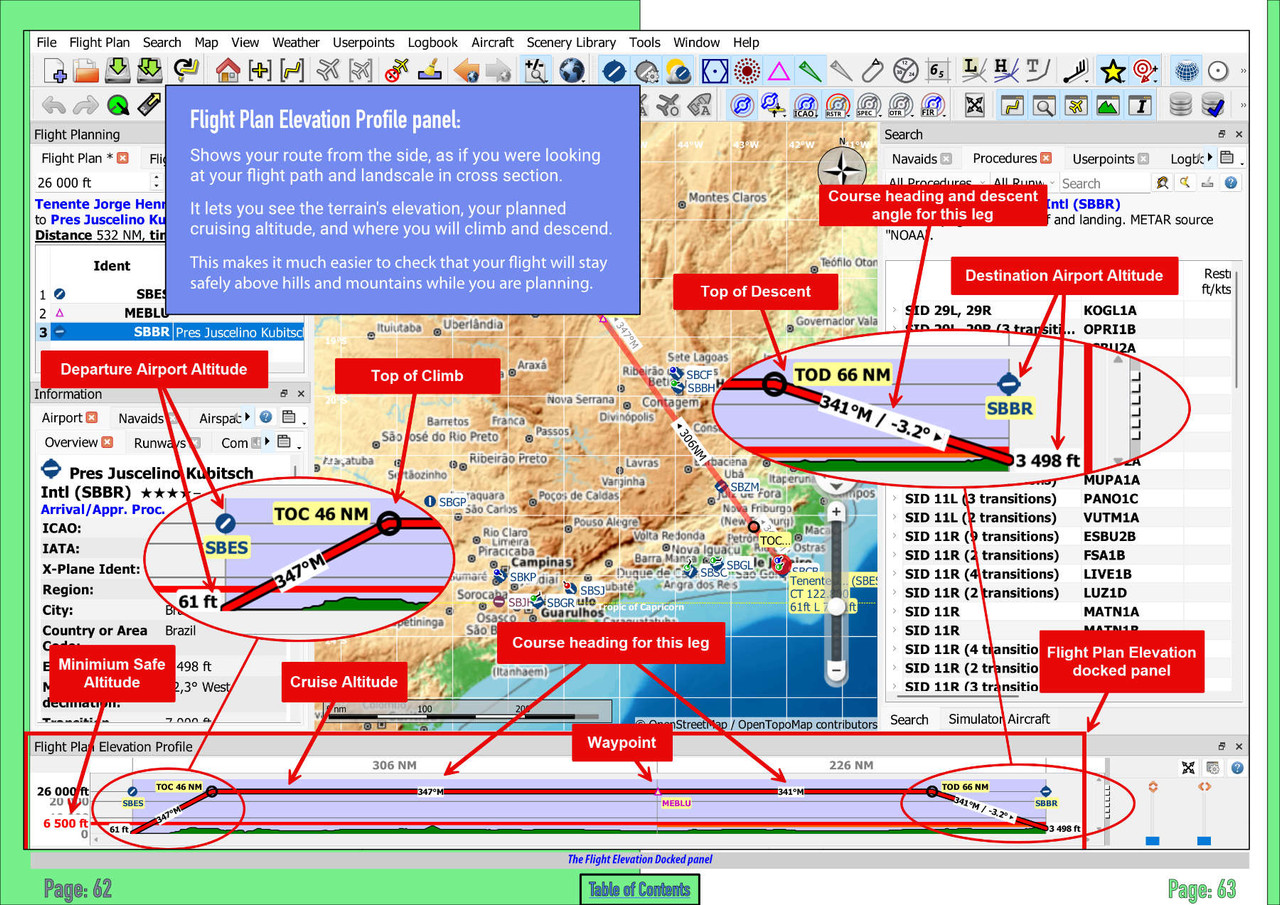Click the fit-to-window arrows icon
Image resolution: width=1280 pixels, height=905 pixels.
click(x=975, y=104)
